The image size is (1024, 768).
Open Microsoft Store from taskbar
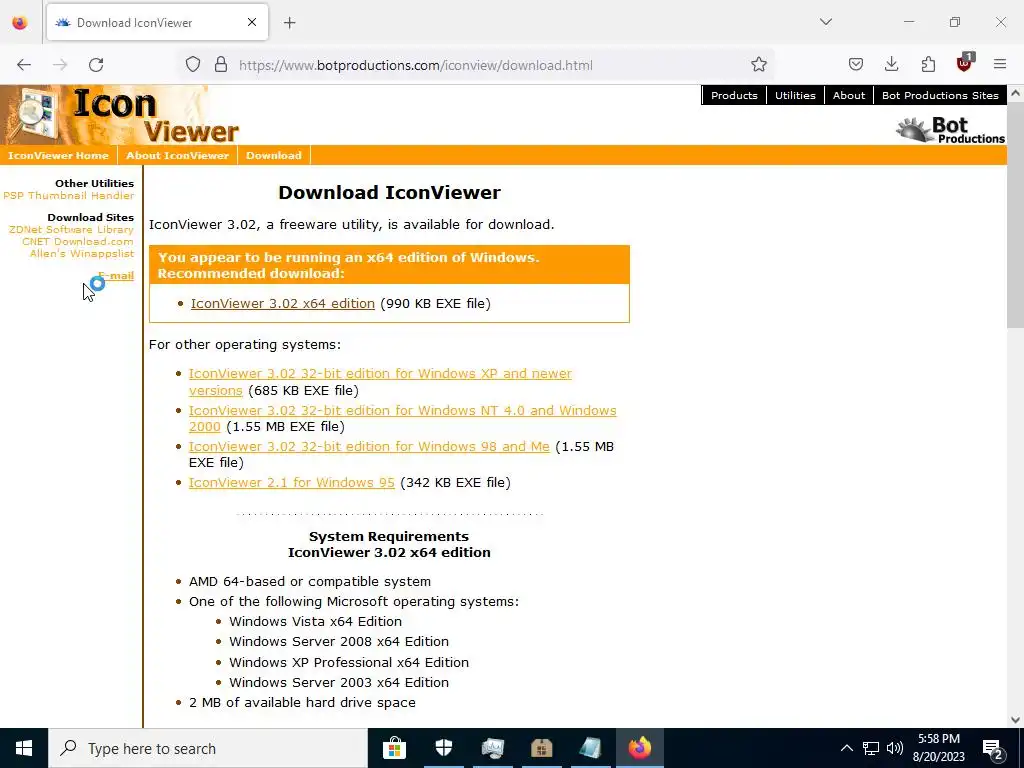point(394,748)
